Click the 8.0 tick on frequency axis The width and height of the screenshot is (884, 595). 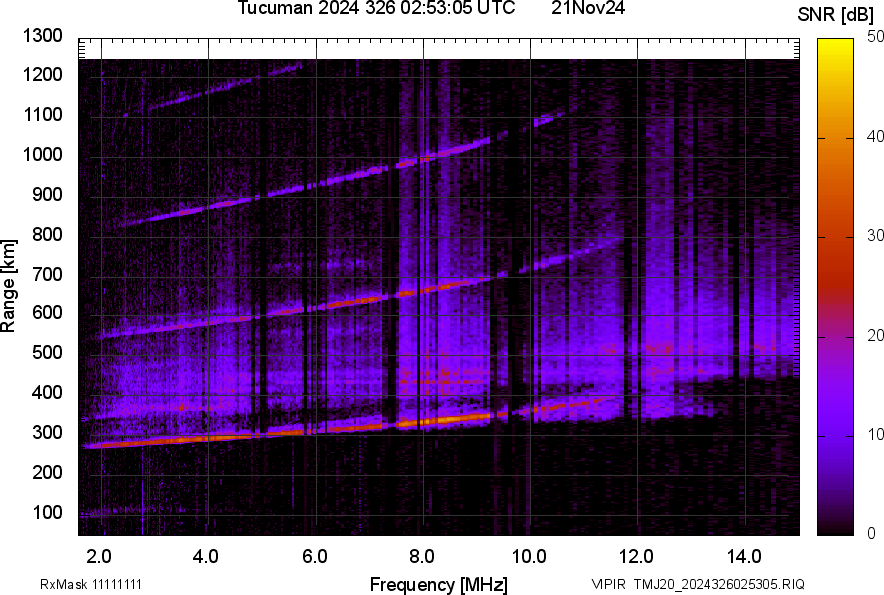pyautogui.click(x=422, y=556)
